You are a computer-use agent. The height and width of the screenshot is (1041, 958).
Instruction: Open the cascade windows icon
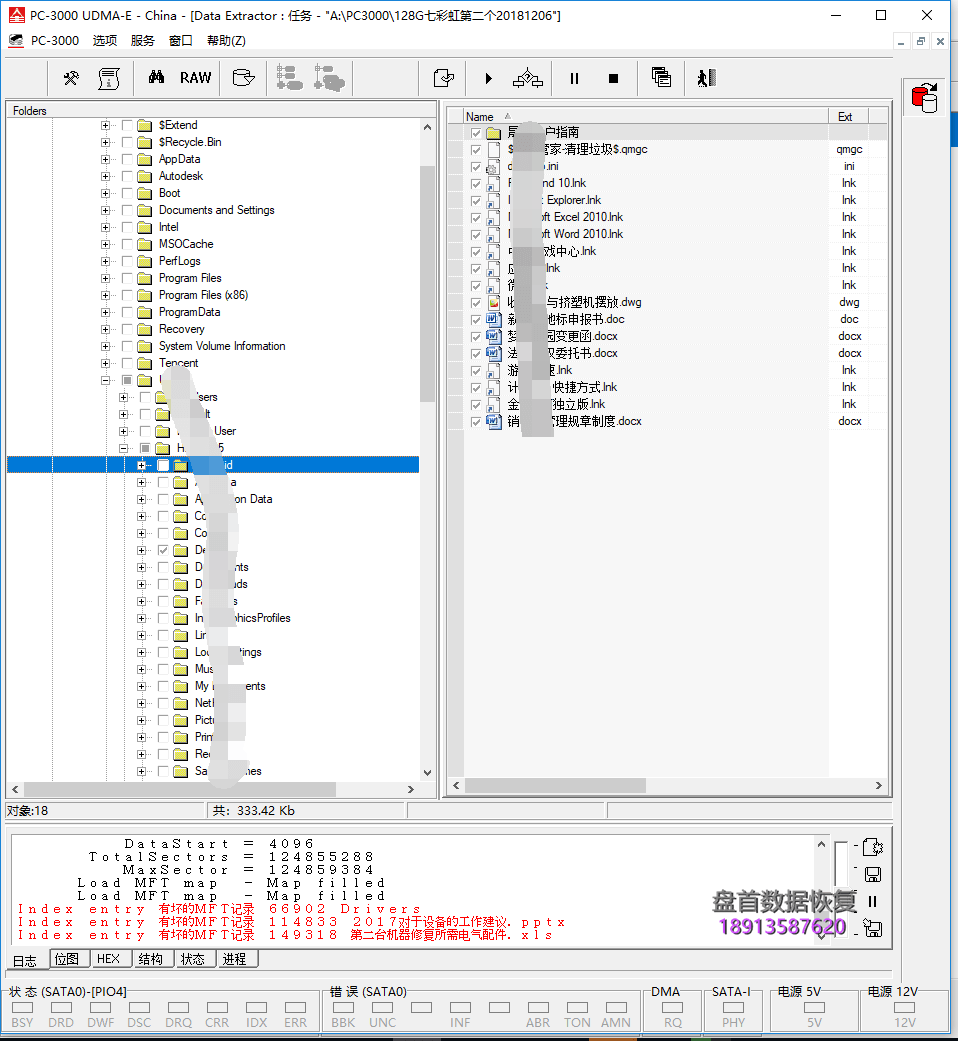pos(661,77)
